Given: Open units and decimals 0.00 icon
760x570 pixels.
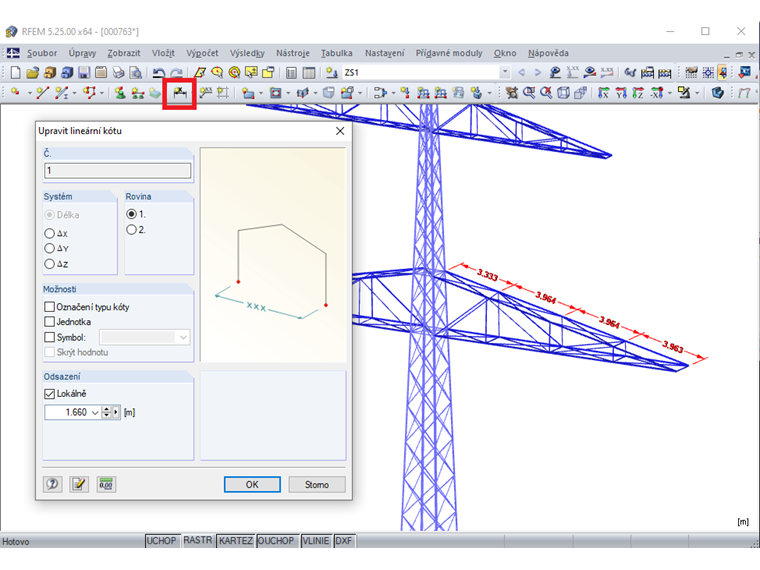Looking at the screenshot, I should (x=106, y=484).
